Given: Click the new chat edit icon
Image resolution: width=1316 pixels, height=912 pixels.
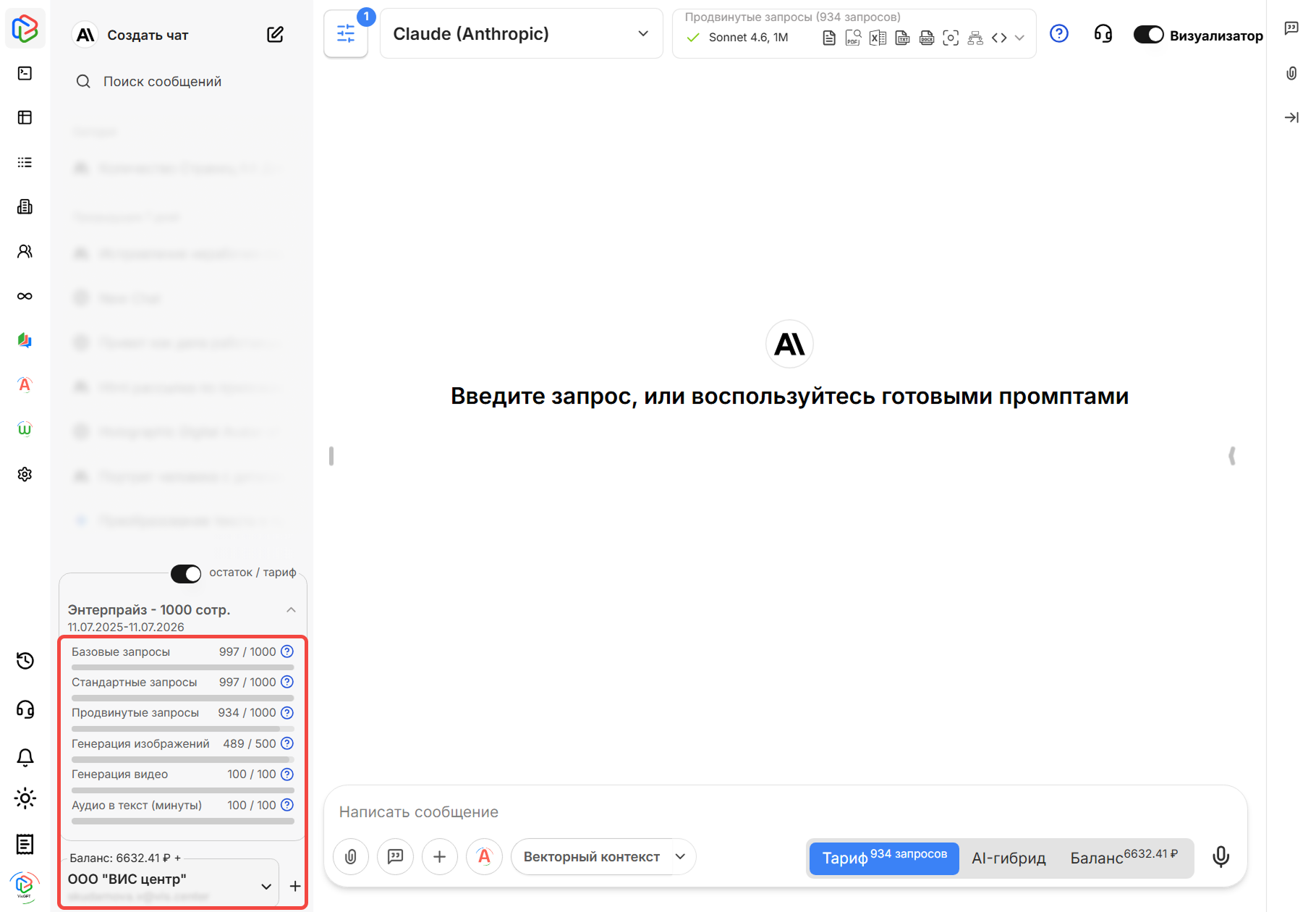Looking at the screenshot, I should click(275, 35).
